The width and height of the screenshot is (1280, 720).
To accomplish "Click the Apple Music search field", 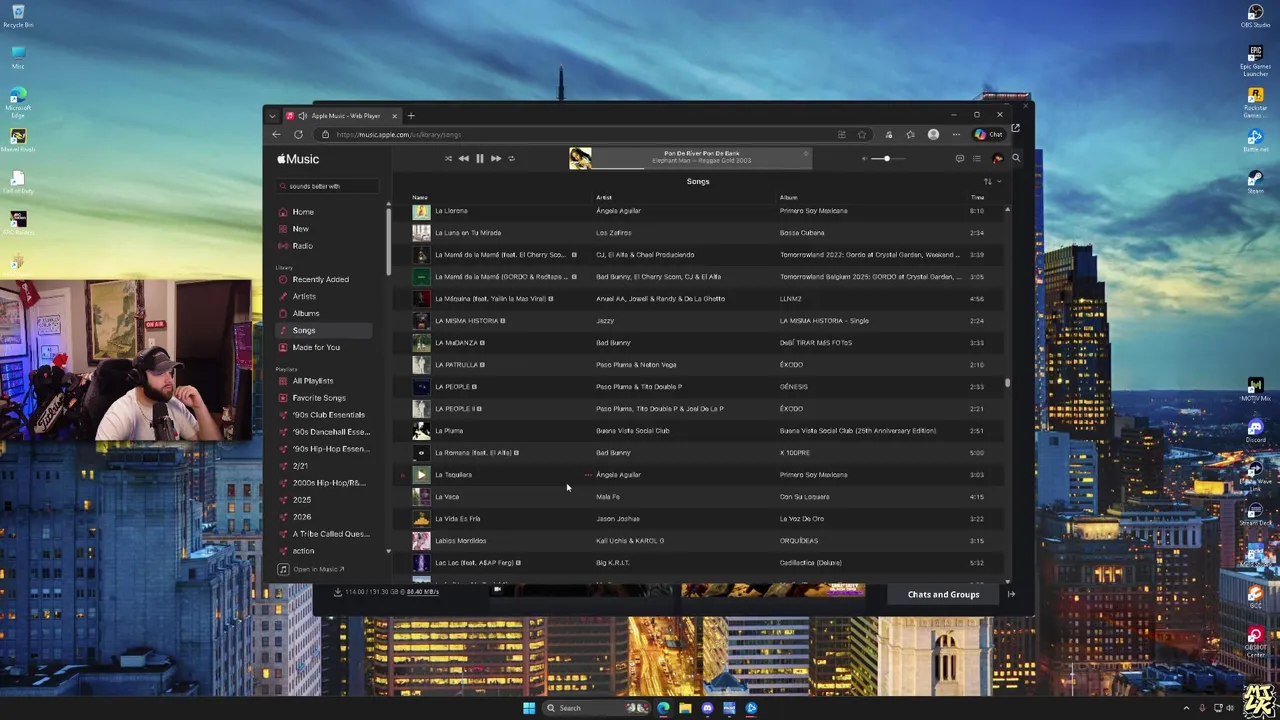I will [328, 186].
